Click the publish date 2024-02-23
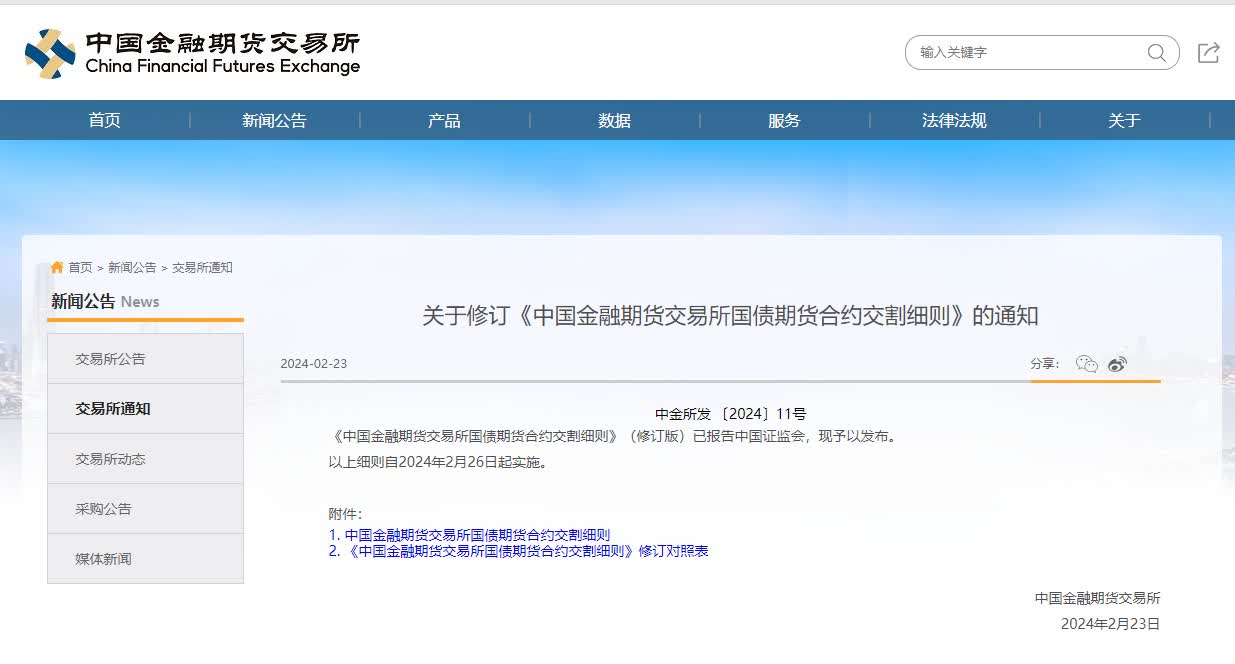The width and height of the screenshot is (1235, 664). tap(314, 363)
